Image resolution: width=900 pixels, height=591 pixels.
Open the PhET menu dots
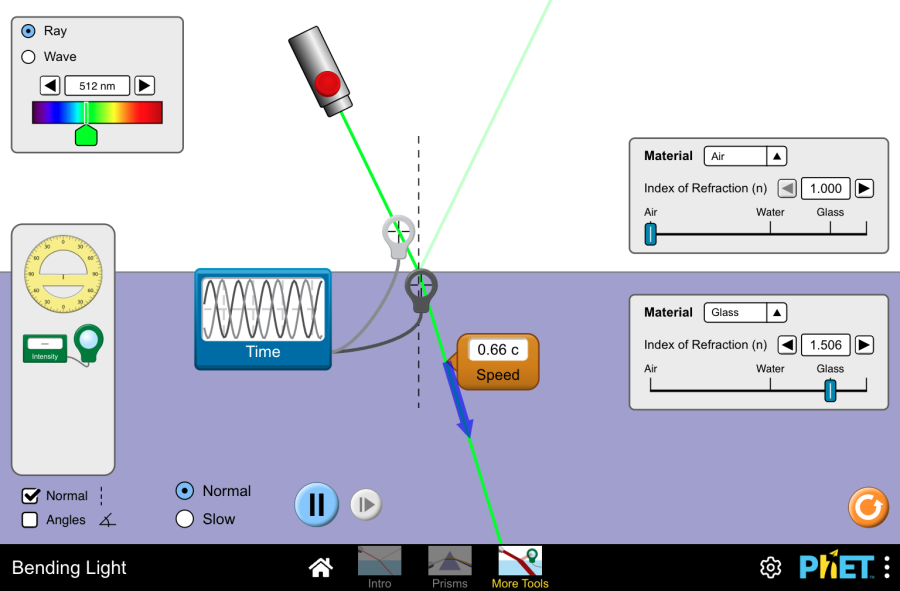pos(887,568)
